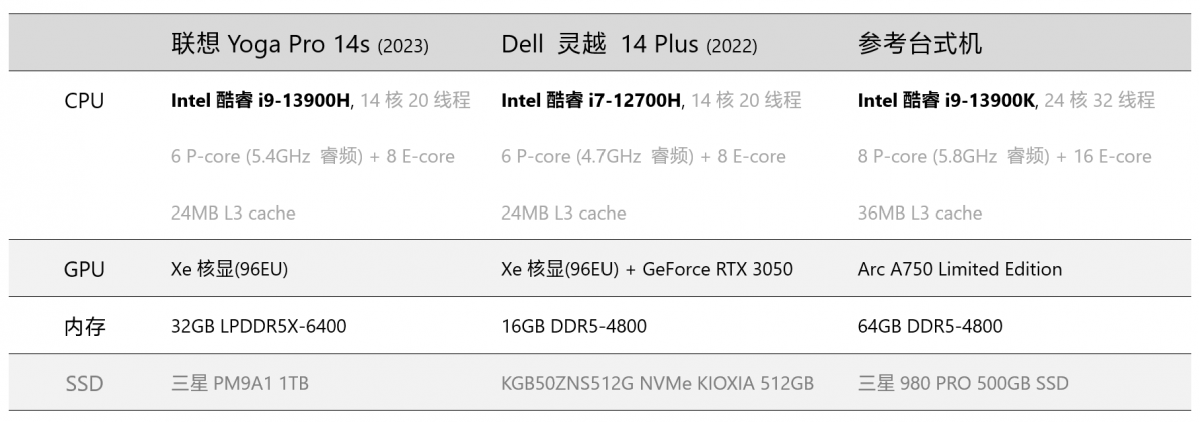The height and width of the screenshot is (422, 1200).
Task: Click the 36MB L3 cache cell
Action: [x=920, y=213]
